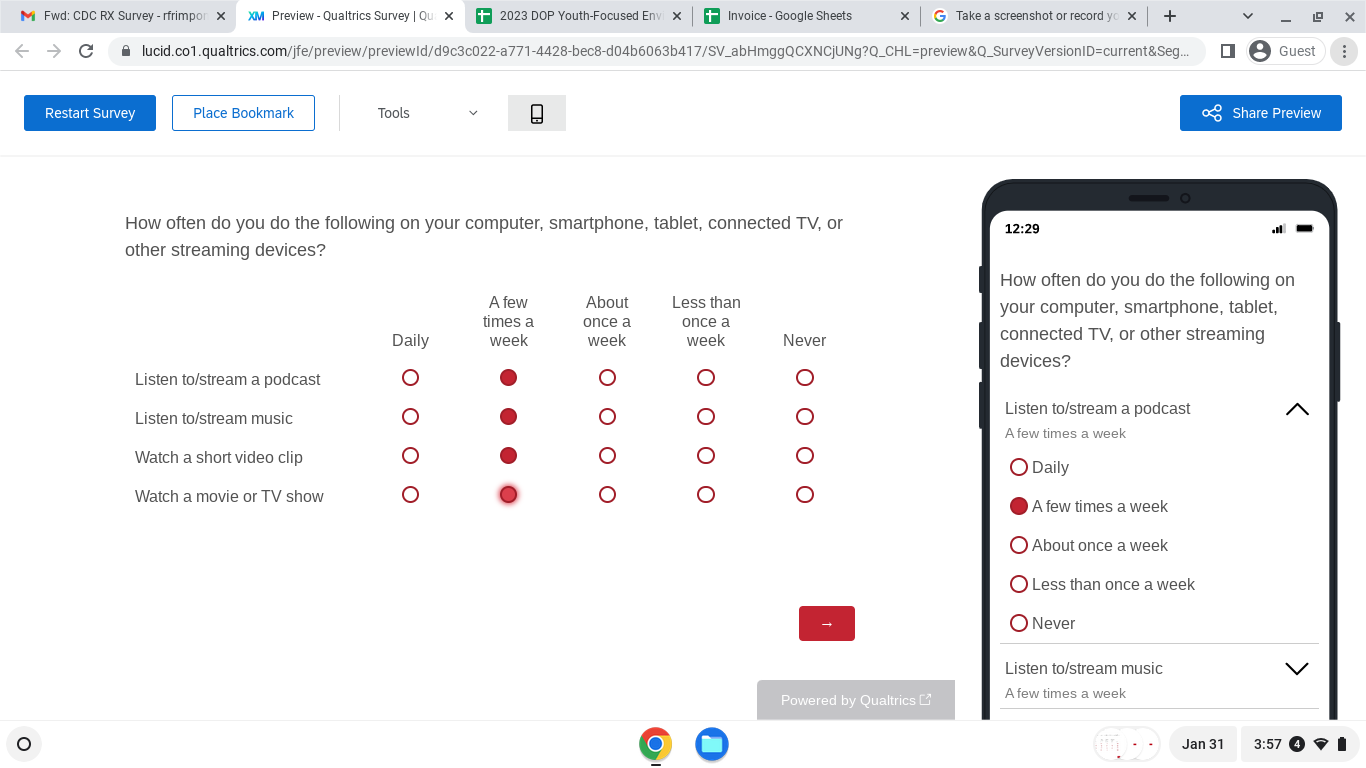Image resolution: width=1366 pixels, height=768 pixels.
Task: Open the Chrome three-dot menu
Action: [1344, 51]
